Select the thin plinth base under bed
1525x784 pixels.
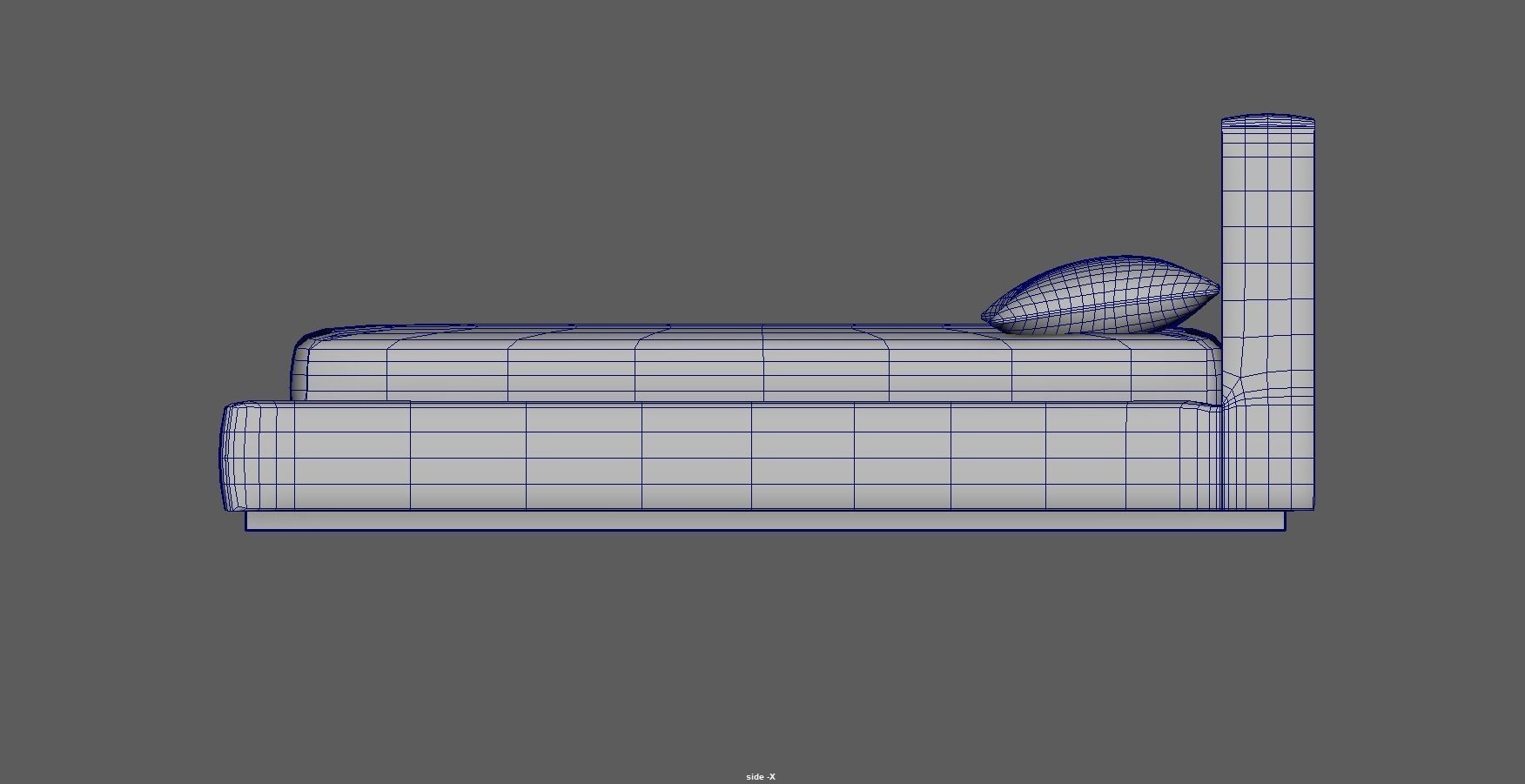pos(765,521)
